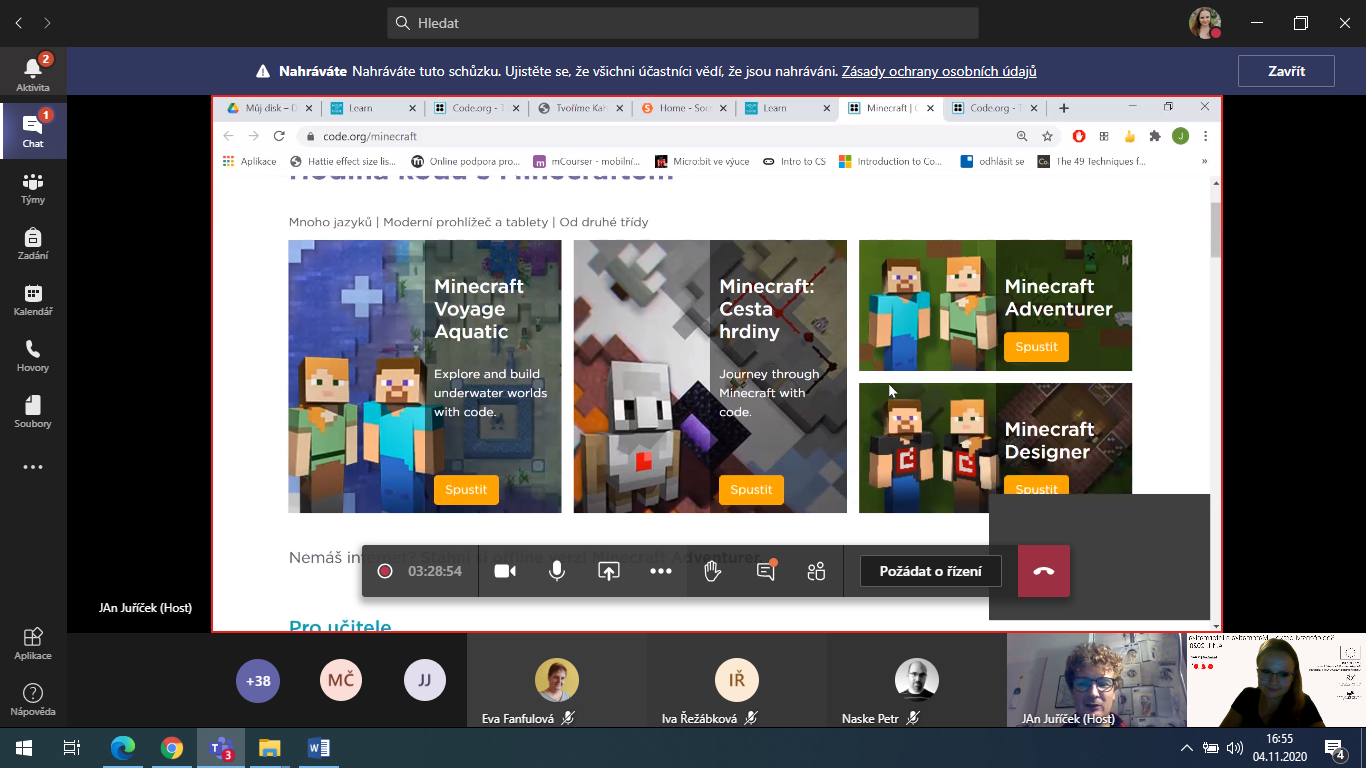Open Zásady ochrany osobních údajů link
The height and width of the screenshot is (768, 1366).
tap(939, 71)
